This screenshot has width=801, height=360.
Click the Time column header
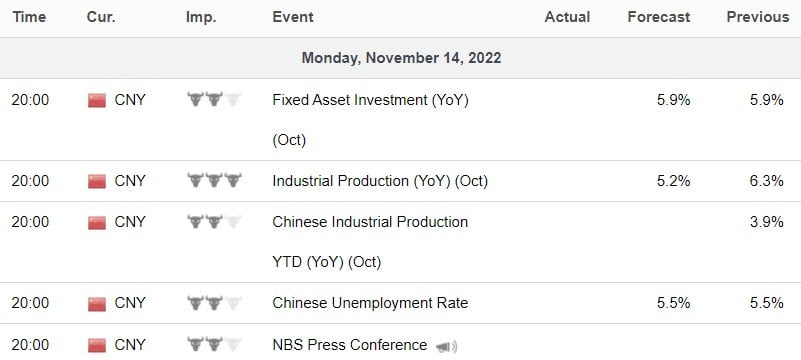pos(29,17)
